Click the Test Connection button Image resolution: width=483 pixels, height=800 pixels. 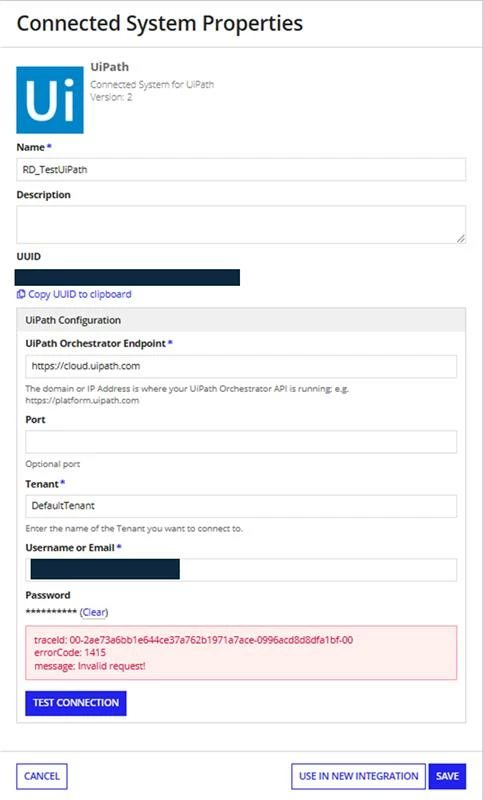point(76,703)
